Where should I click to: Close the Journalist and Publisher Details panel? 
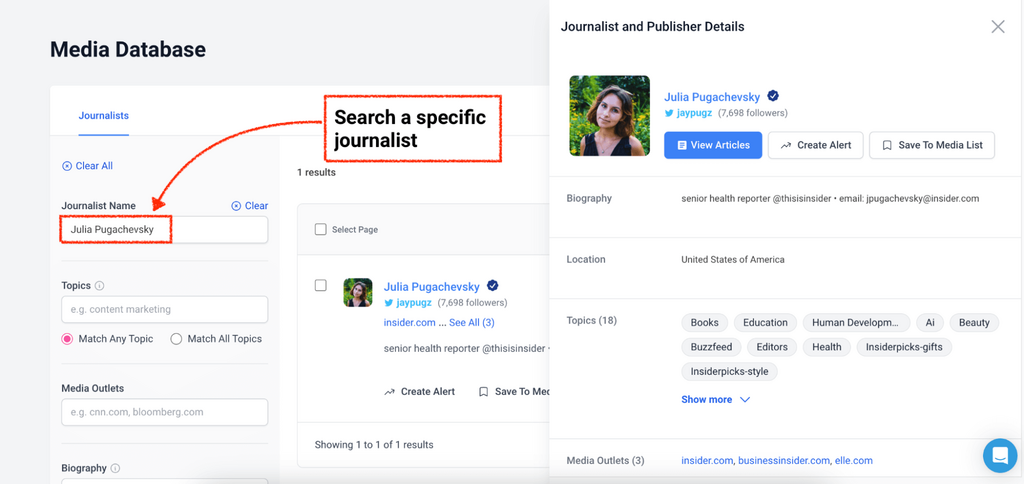point(997,27)
